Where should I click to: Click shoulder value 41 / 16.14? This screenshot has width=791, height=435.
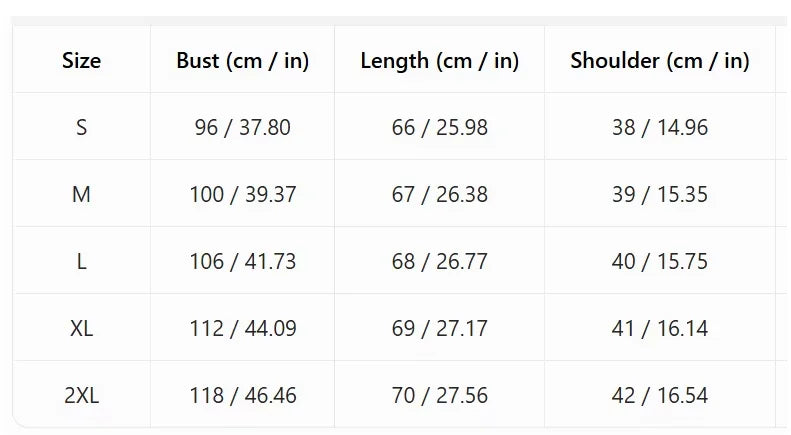tap(660, 329)
